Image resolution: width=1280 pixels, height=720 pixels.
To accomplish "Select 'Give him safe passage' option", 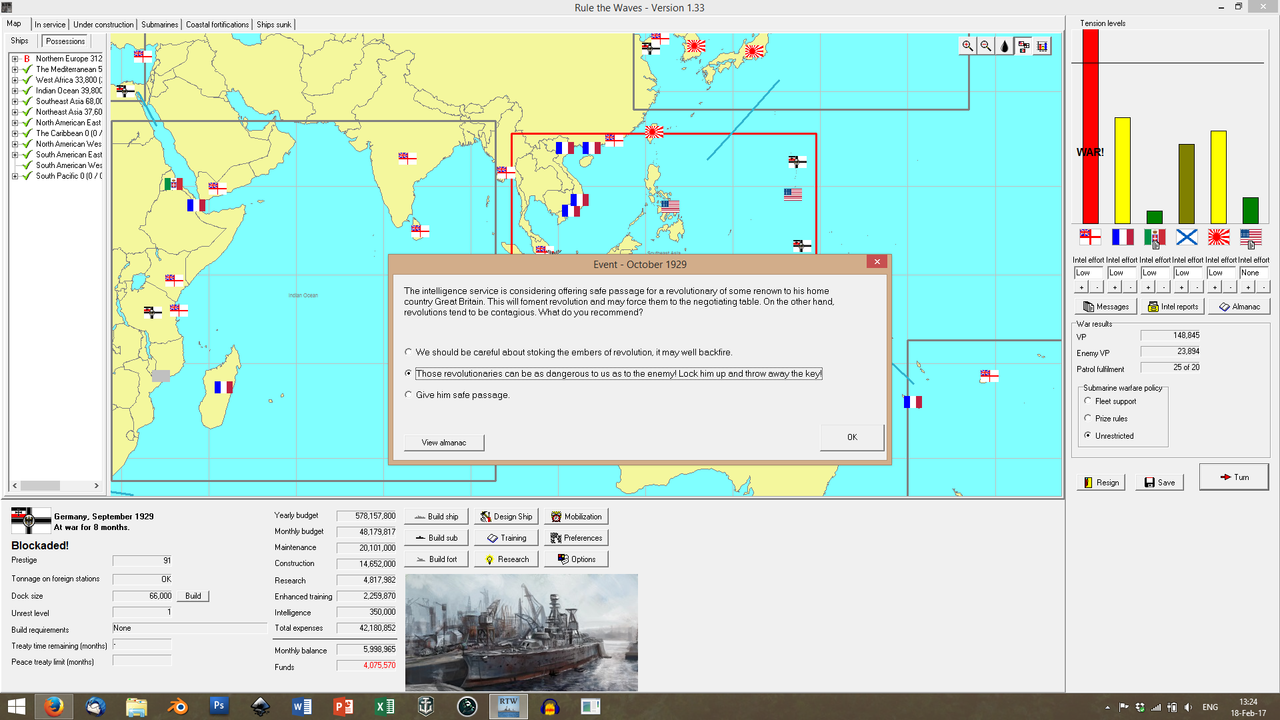I will 408,393.
